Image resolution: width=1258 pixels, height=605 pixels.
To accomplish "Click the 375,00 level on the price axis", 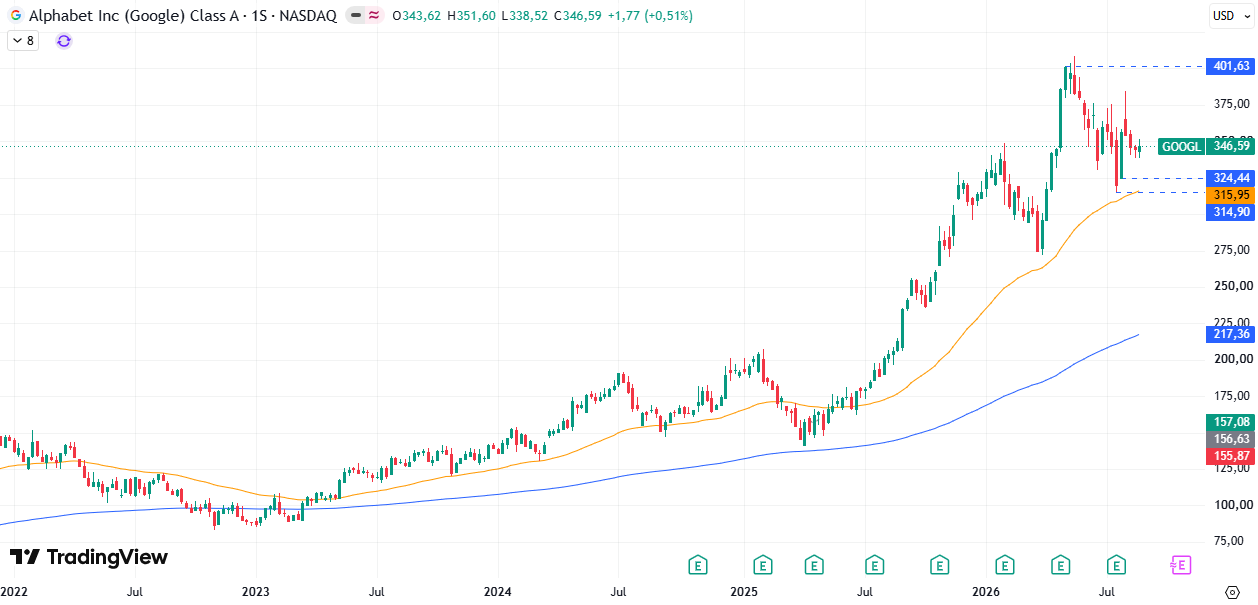I will (x=1232, y=103).
